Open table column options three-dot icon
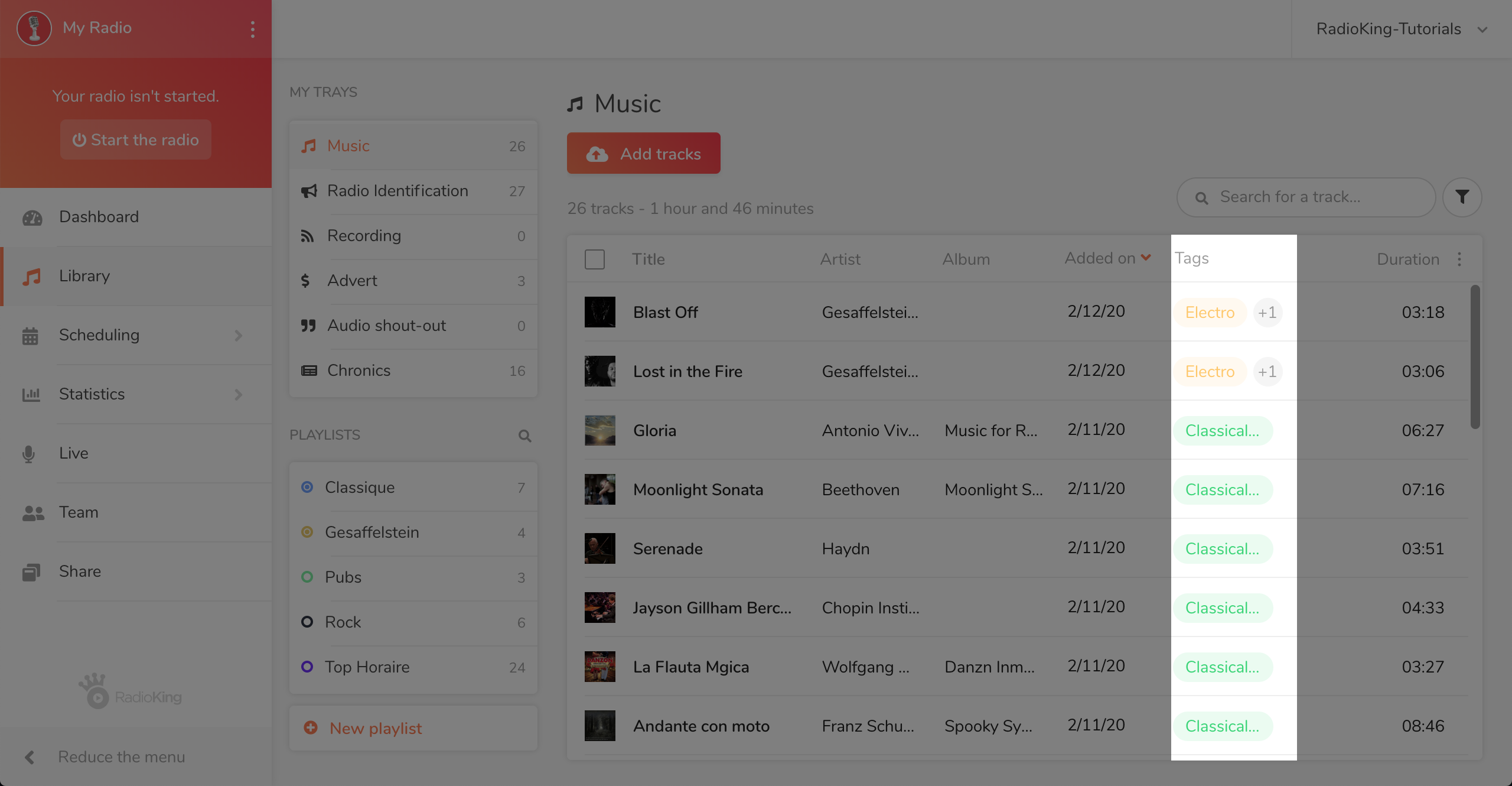Screen dimensions: 1512x786 1459,259
